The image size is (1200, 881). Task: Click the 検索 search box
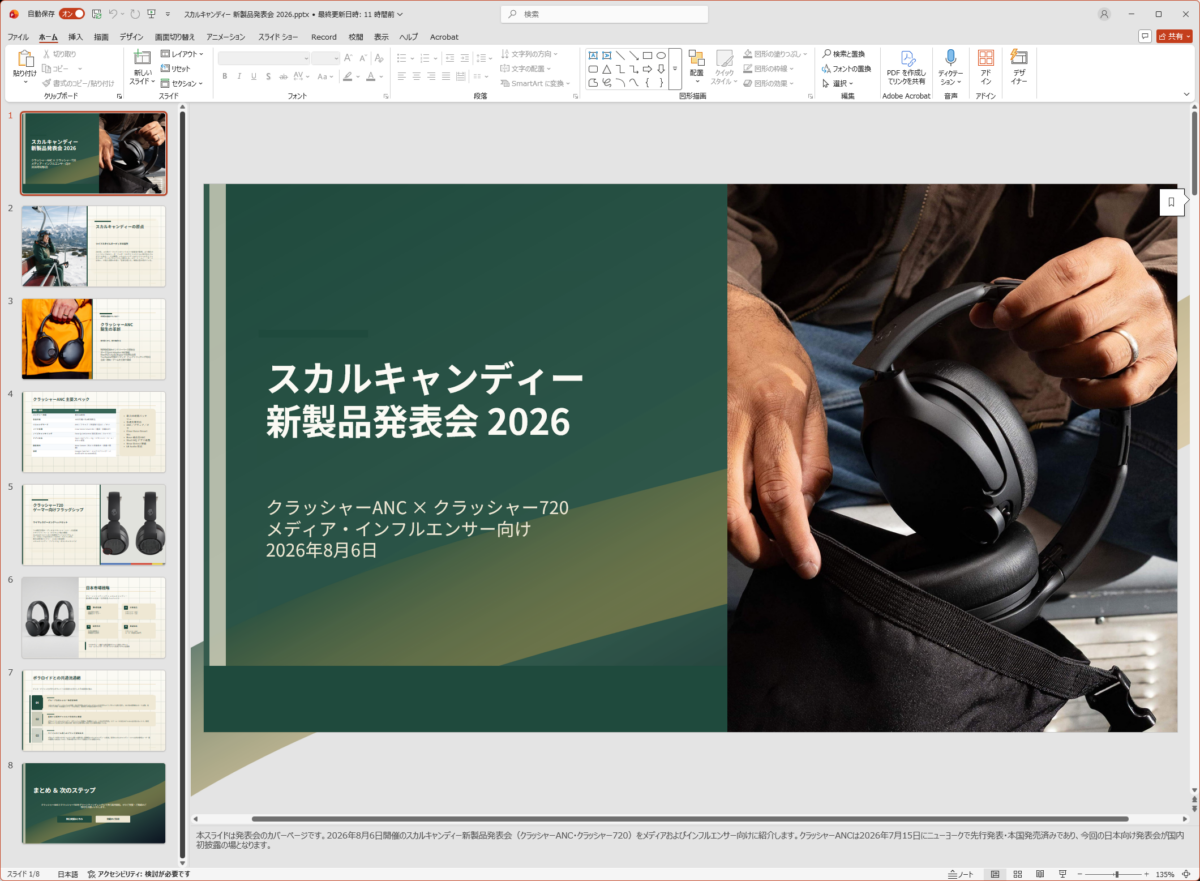[604, 14]
